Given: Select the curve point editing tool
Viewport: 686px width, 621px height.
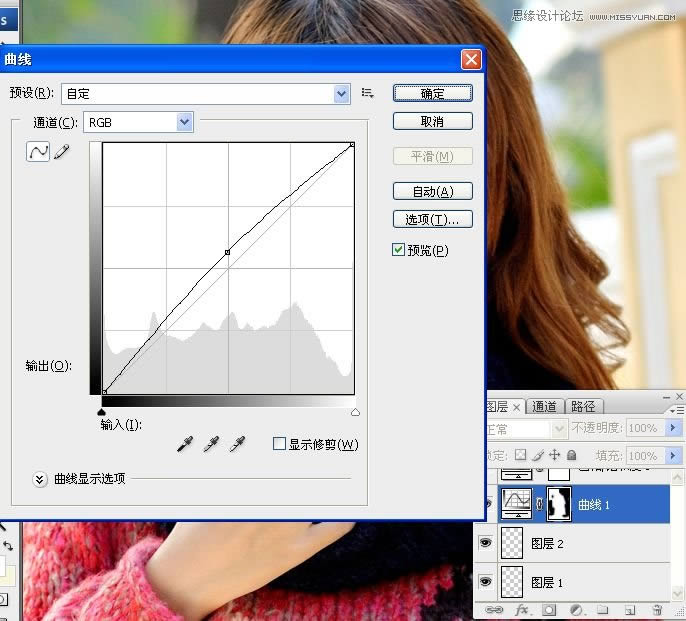Looking at the screenshot, I should tap(37, 152).
